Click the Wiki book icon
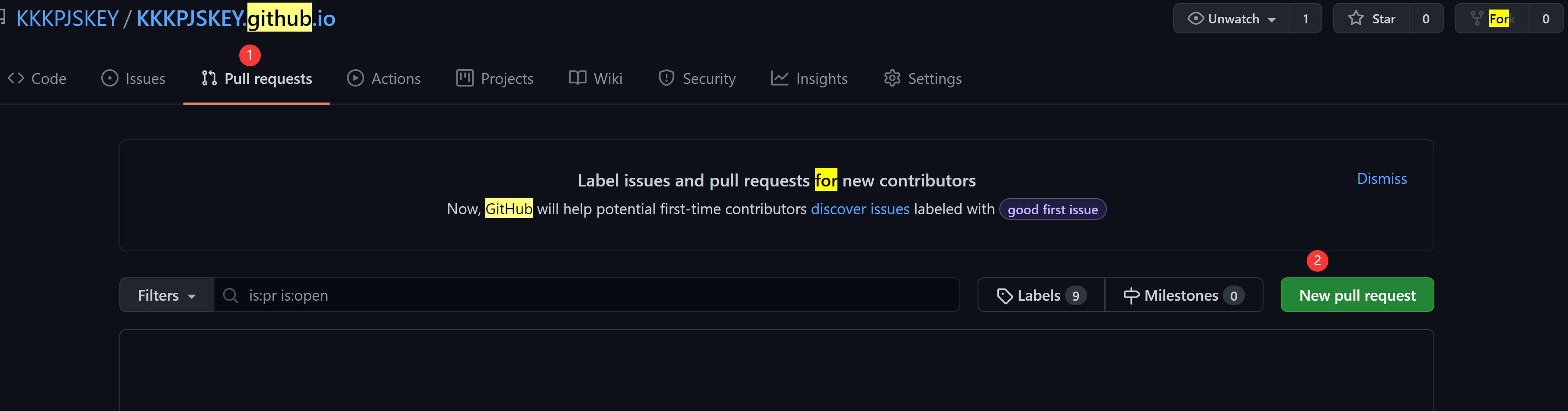The width and height of the screenshot is (1568, 411). pos(577,78)
